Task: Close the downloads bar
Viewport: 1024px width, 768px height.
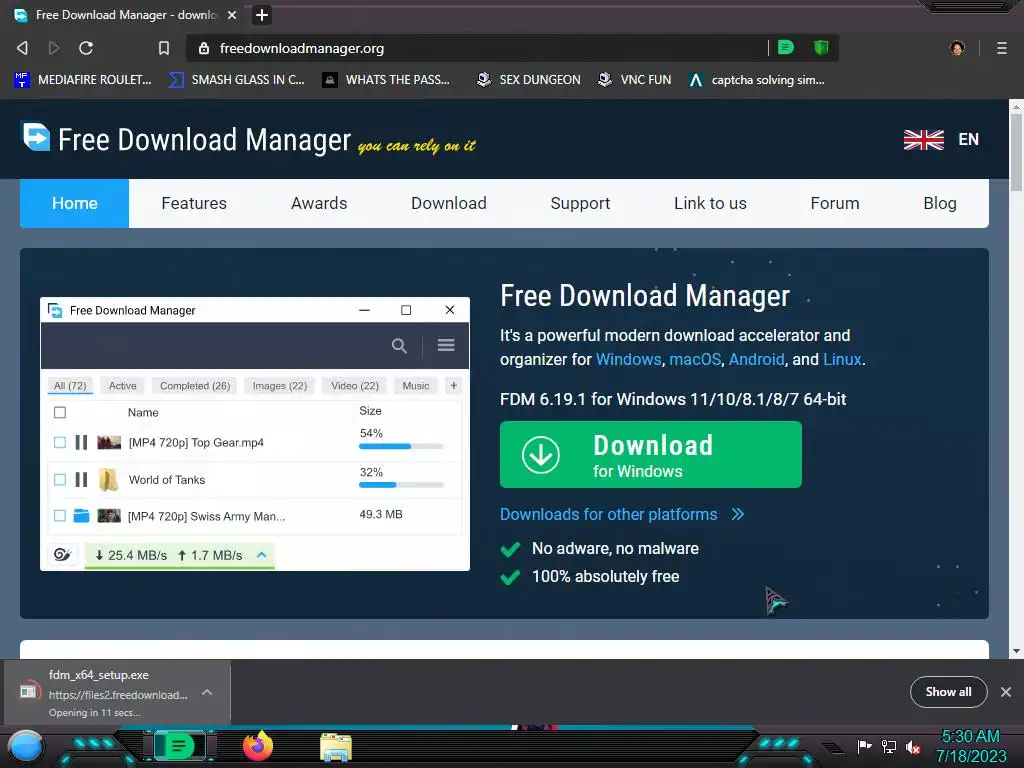Action: (x=1006, y=692)
